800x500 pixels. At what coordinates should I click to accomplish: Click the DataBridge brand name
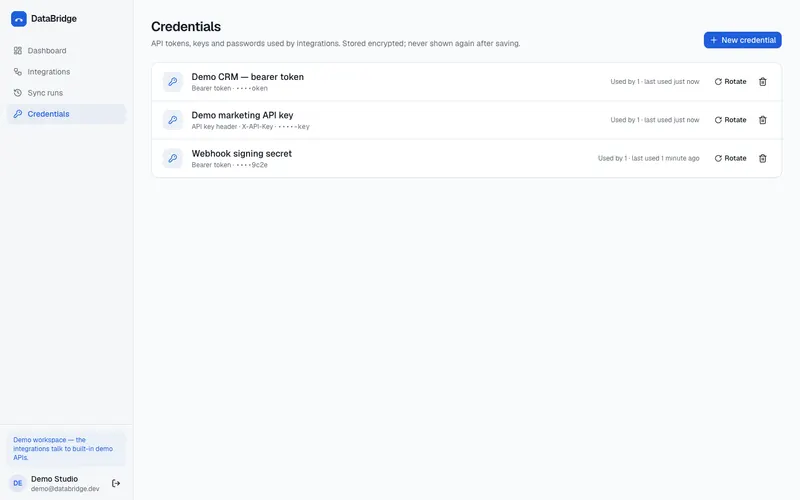[54, 19]
